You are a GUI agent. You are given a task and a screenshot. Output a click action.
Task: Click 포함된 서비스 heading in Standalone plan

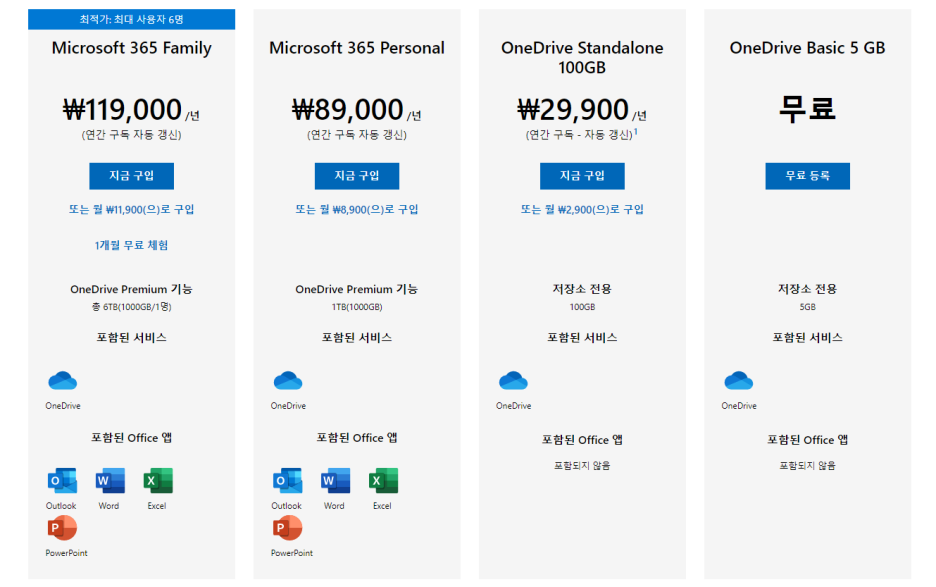[x=582, y=338]
